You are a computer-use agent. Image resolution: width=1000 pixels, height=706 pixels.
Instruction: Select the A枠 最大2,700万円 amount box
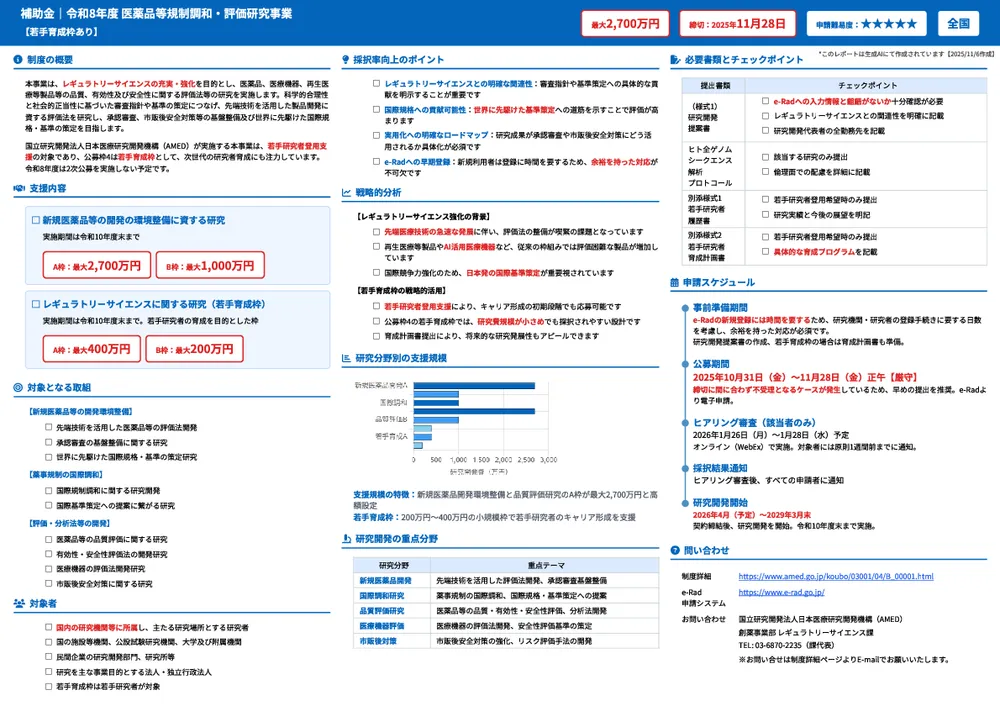96,265
